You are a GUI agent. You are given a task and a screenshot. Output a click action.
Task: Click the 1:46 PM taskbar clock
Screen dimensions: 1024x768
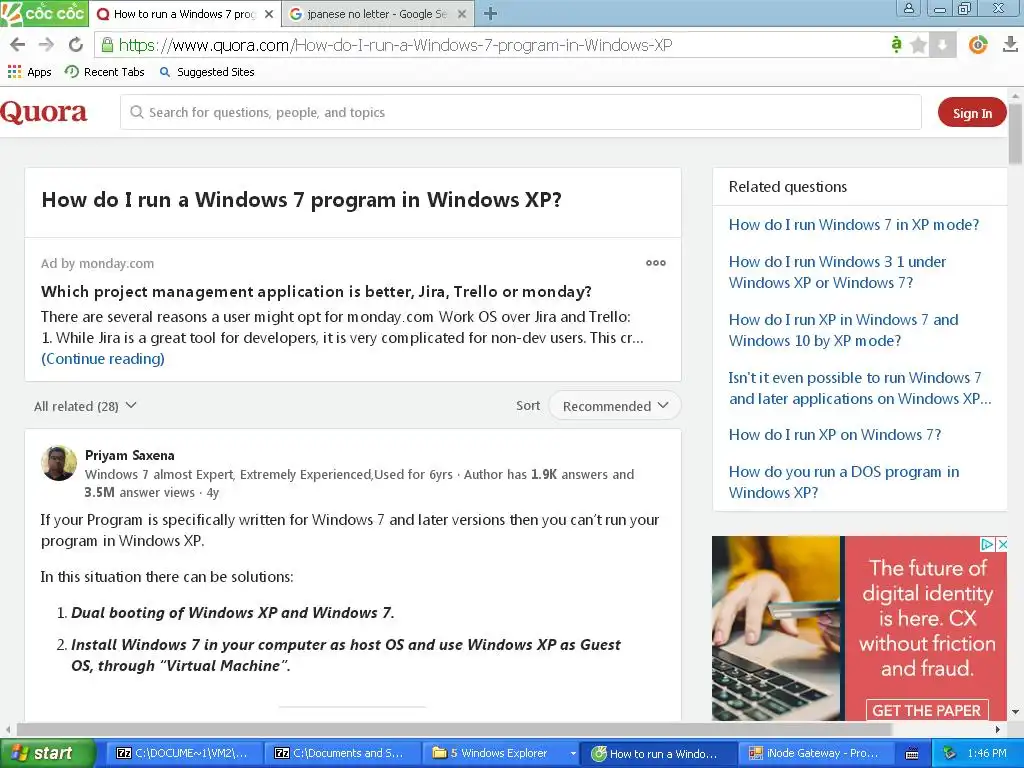pos(986,753)
